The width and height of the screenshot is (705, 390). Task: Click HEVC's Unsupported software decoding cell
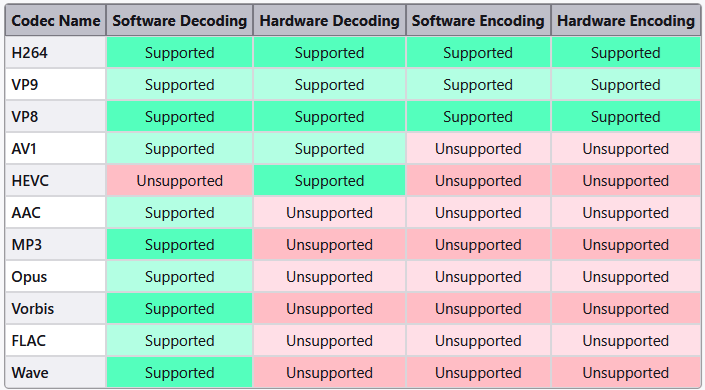tap(179, 180)
